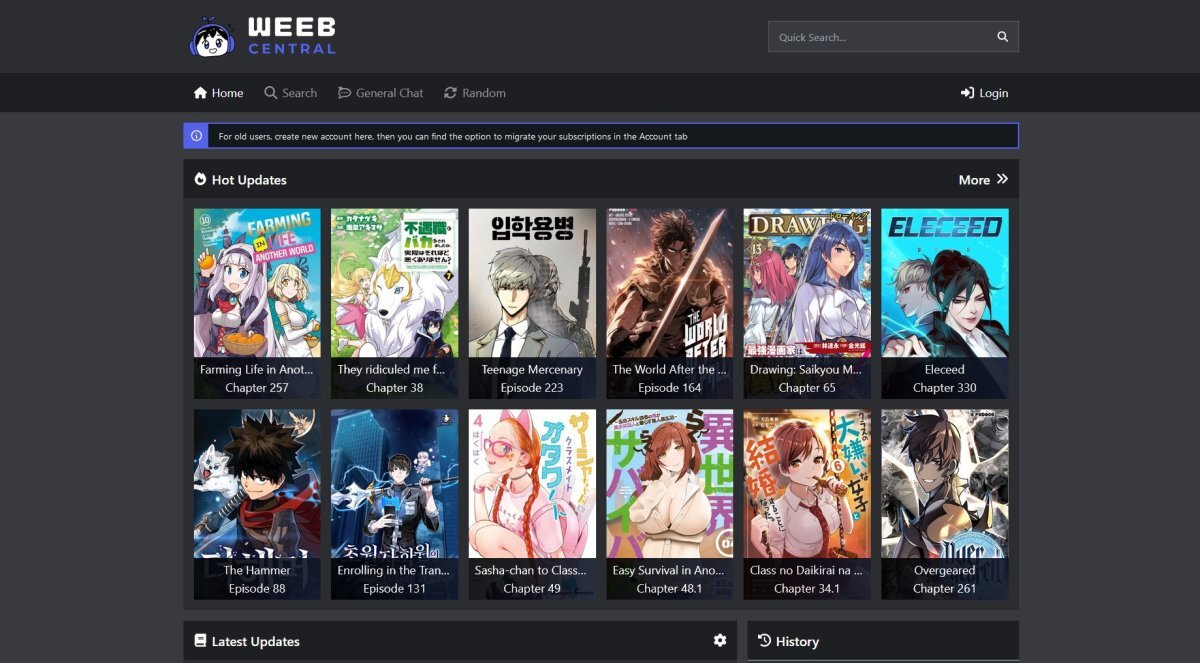The width and height of the screenshot is (1200, 663).
Task: Click 'Chapter 49' text
Action: pos(532,589)
